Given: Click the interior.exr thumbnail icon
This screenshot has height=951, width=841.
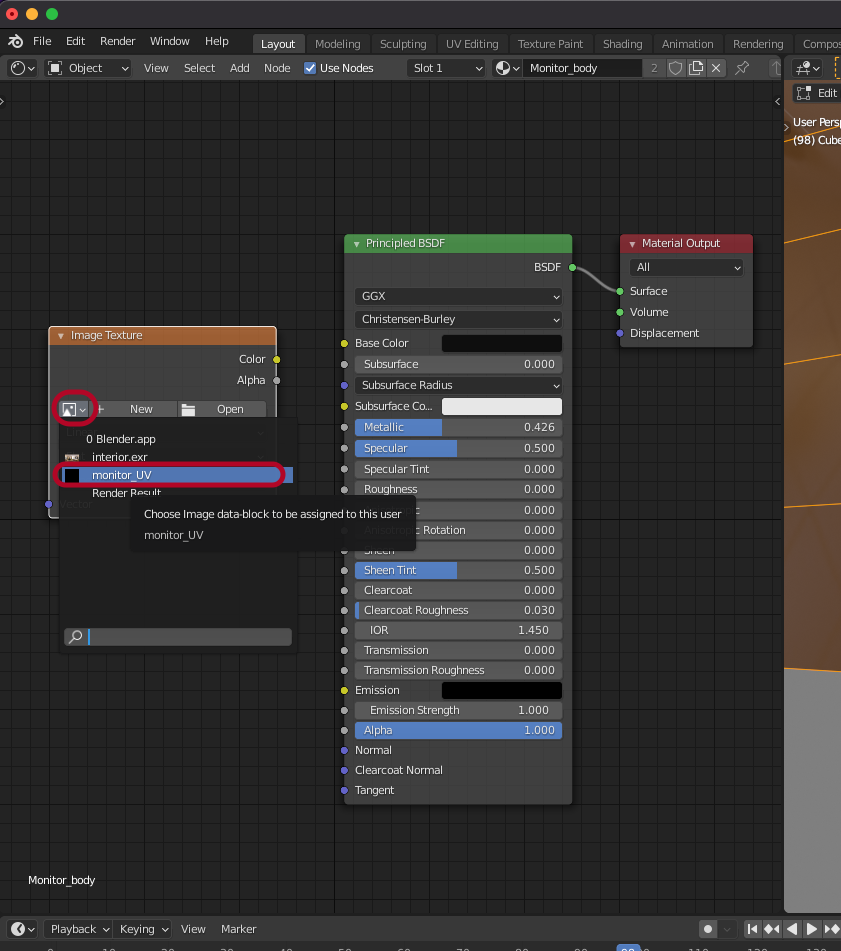Looking at the screenshot, I should [72, 457].
